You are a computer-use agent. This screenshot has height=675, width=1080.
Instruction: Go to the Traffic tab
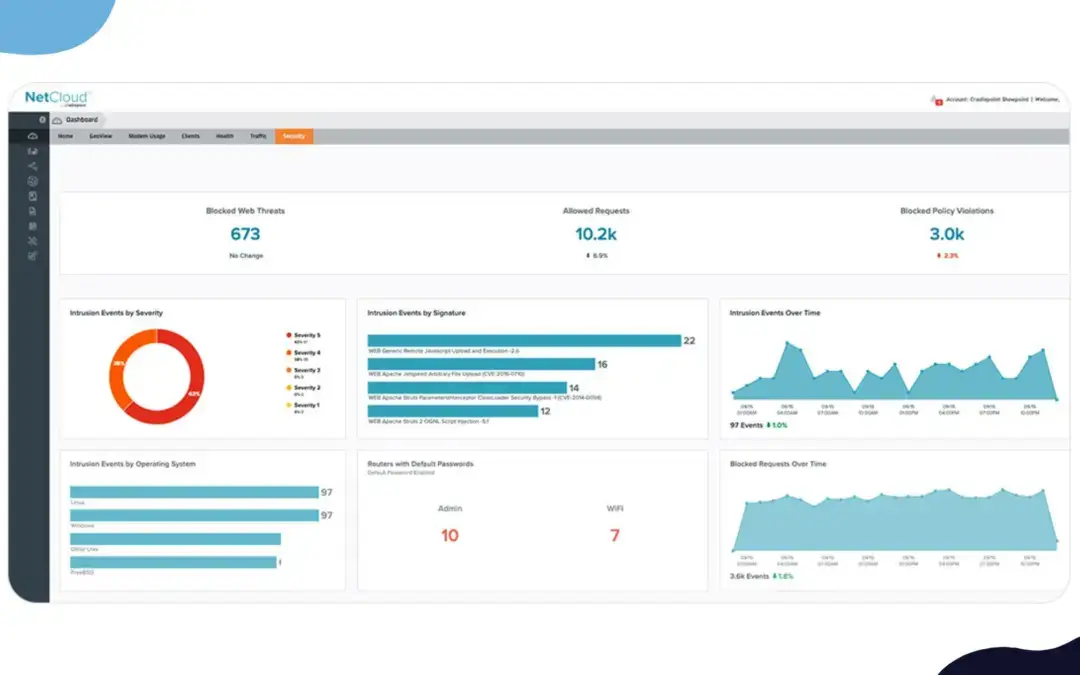(258, 136)
